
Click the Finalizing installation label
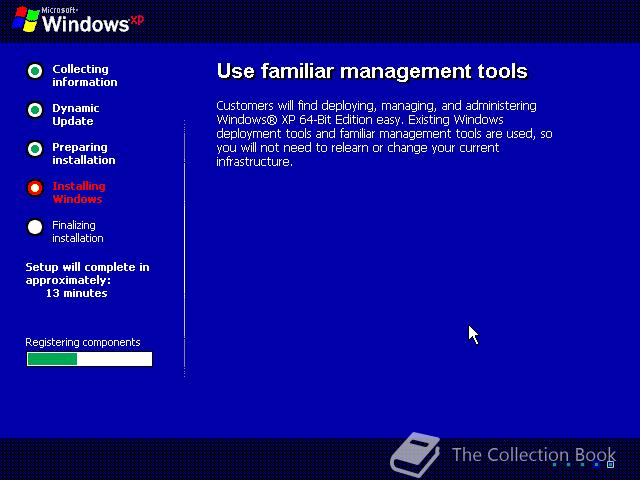(78, 232)
